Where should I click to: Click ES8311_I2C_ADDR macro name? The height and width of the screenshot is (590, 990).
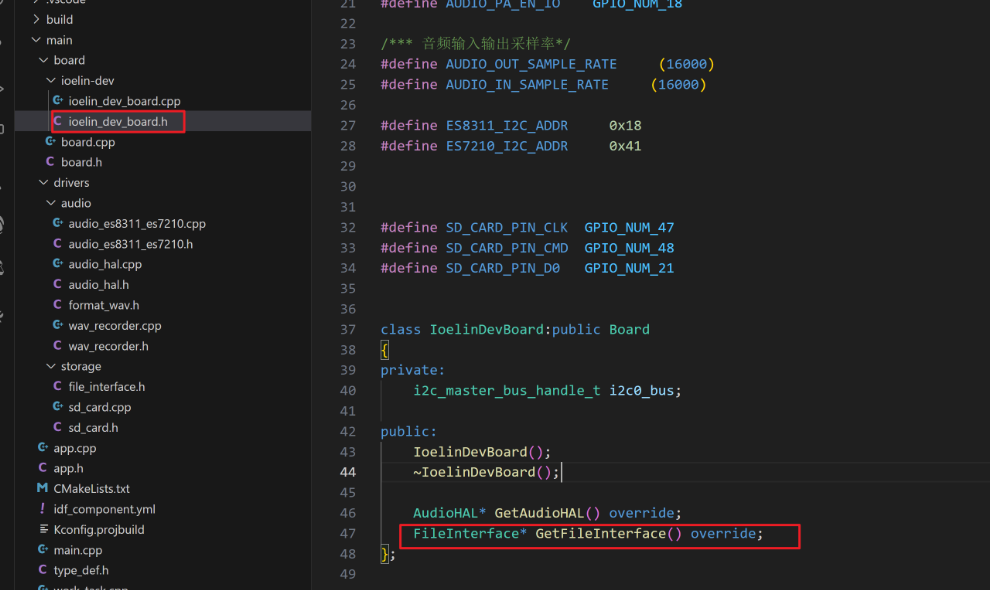(x=506, y=125)
